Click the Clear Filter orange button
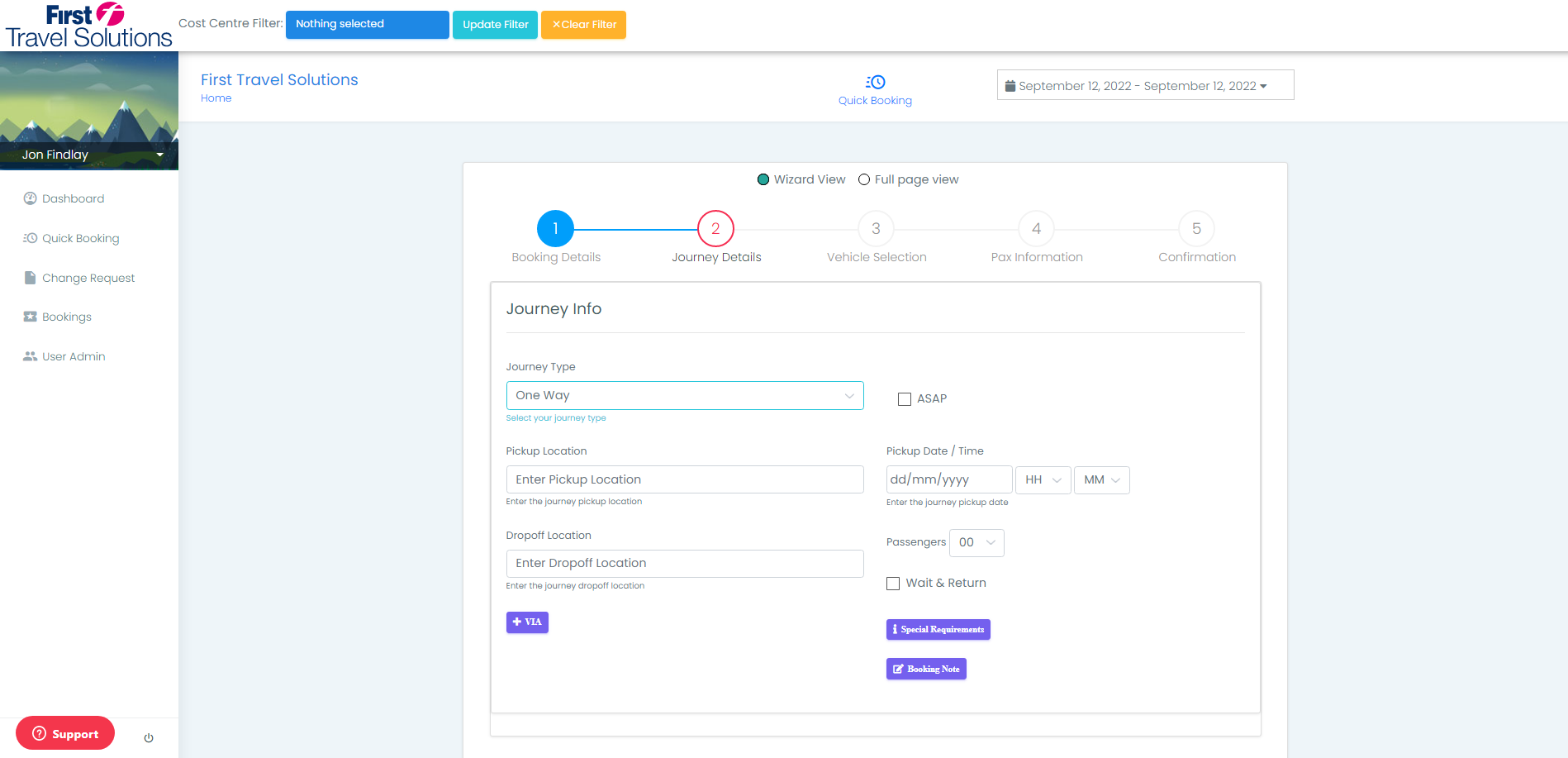This screenshot has height=758, width=1568. tap(583, 25)
